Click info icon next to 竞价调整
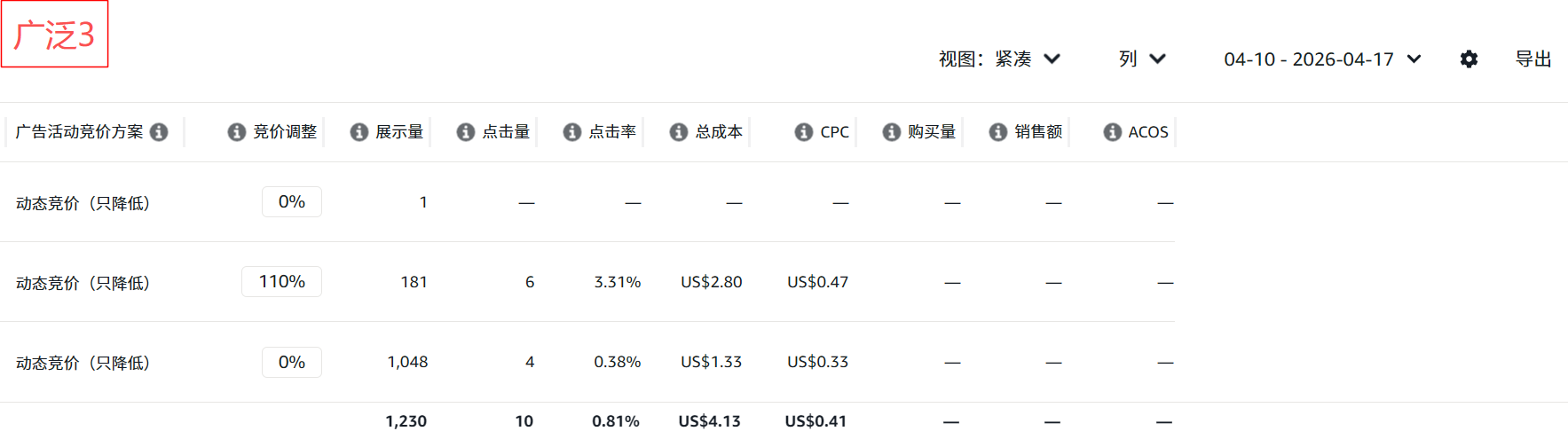The height and width of the screenshot is (439, 1568). click(x=236, y=132)
